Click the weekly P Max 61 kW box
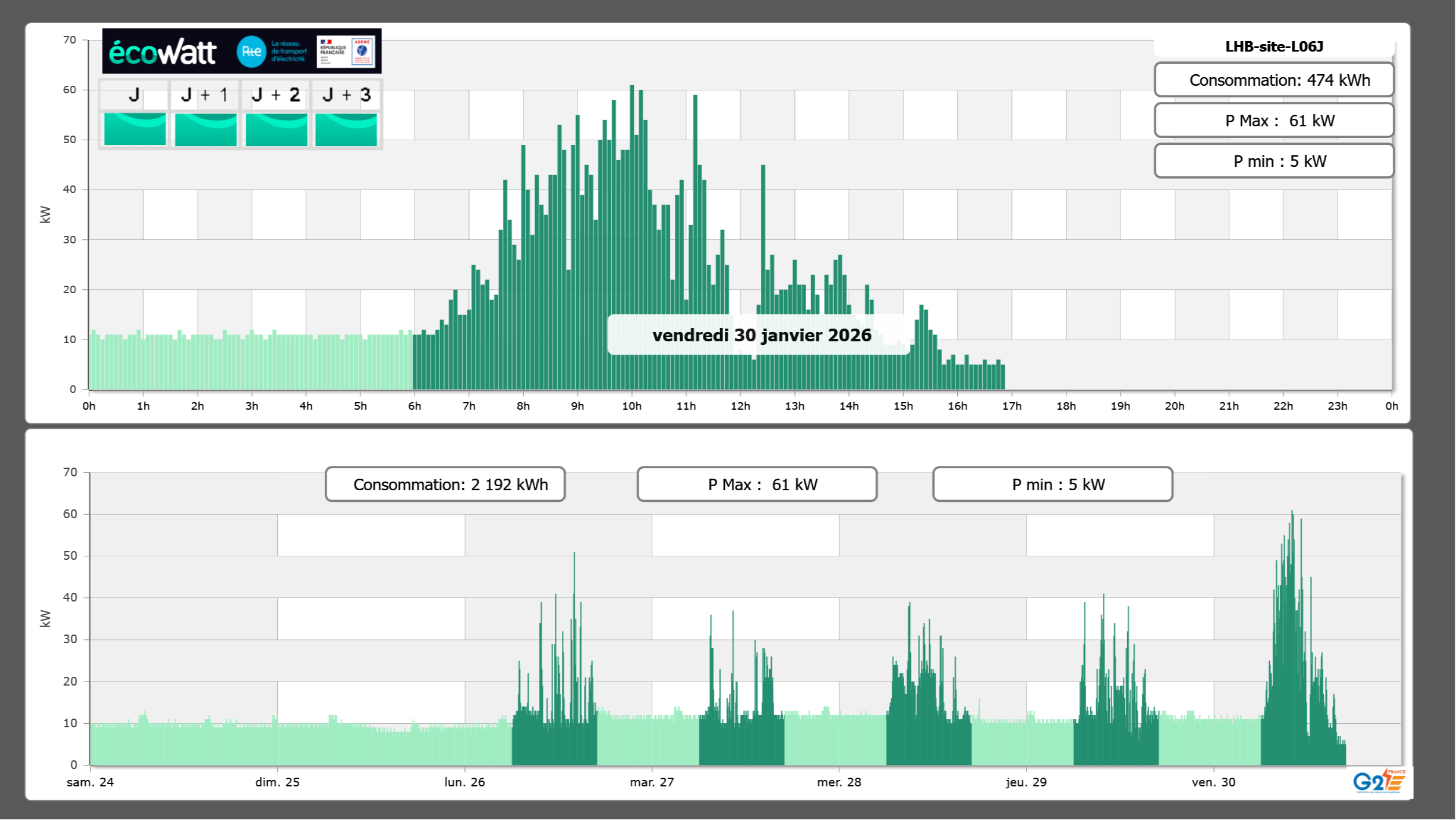This screenshot has height=820, width=1456. [x=757, y=484]
